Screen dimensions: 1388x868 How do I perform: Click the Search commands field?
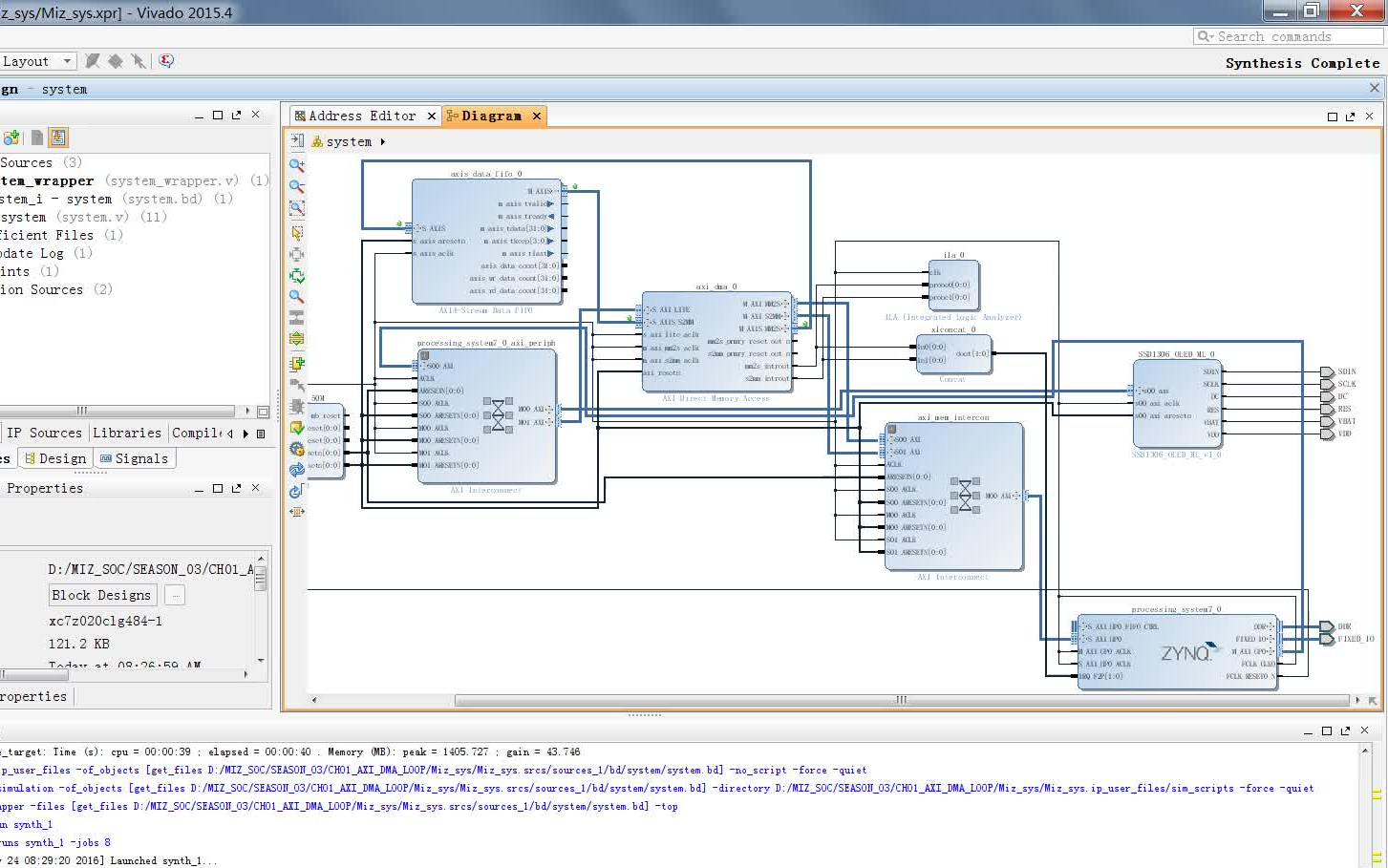click(x=1289, y=36)
